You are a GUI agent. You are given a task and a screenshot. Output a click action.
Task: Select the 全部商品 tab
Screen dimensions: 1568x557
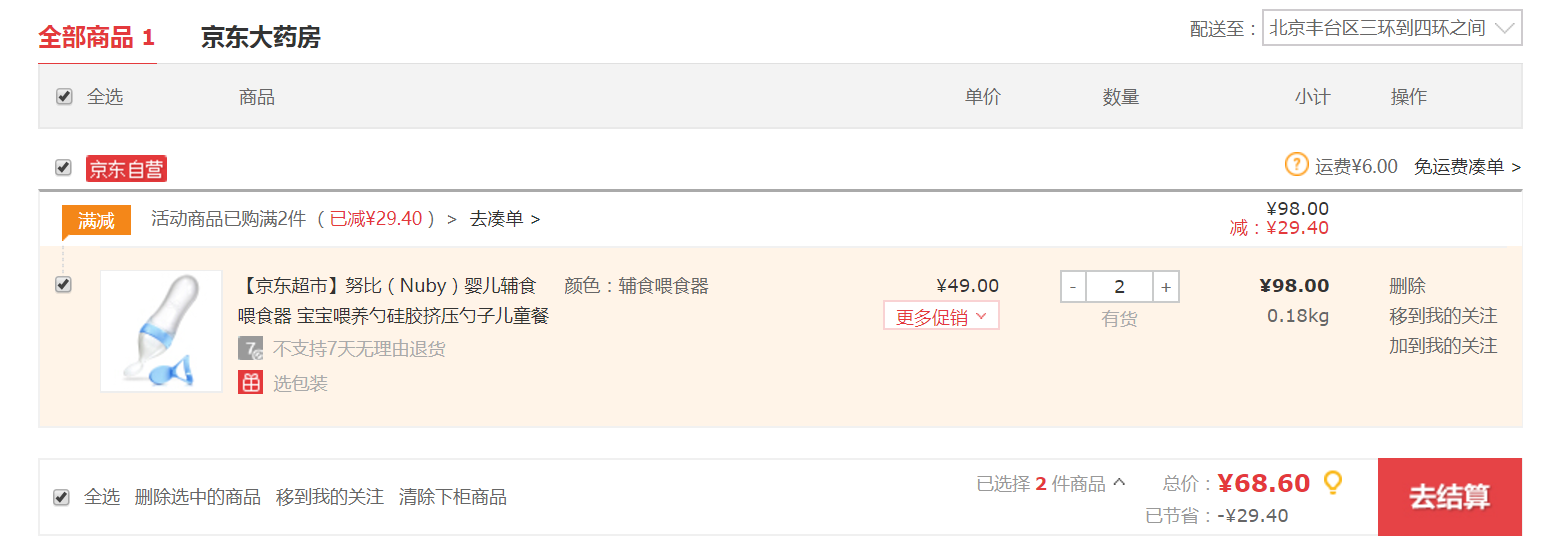(97, 38)
